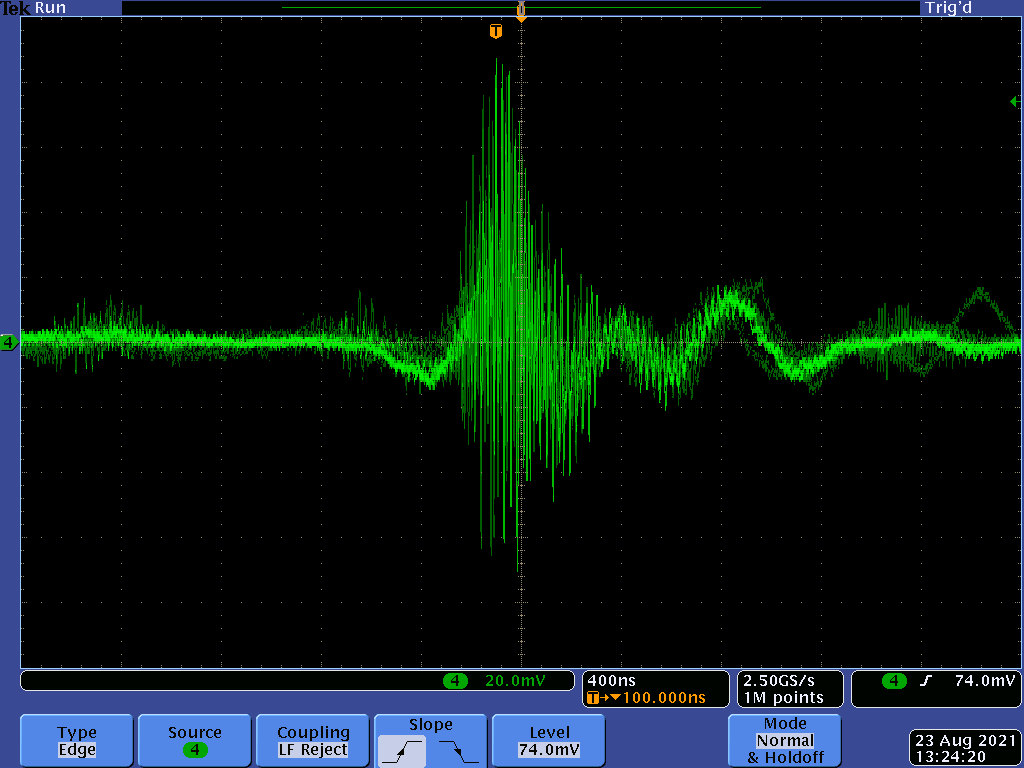This screenshot has height=768, width=1024.
Task: Select the falling edge slope icon
Action: pos(458,750)
